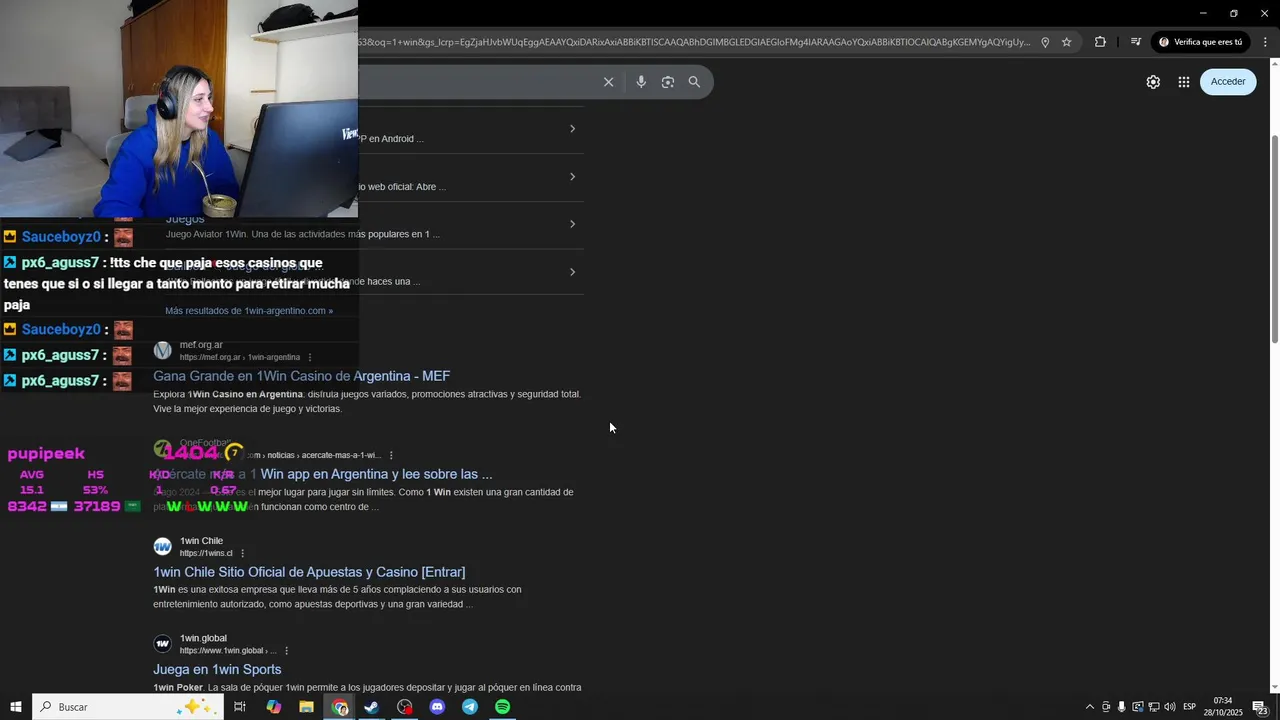Submit search with the magnifier icon
This screenshot has width=1280, height=720.
click(x=694, y=82)
